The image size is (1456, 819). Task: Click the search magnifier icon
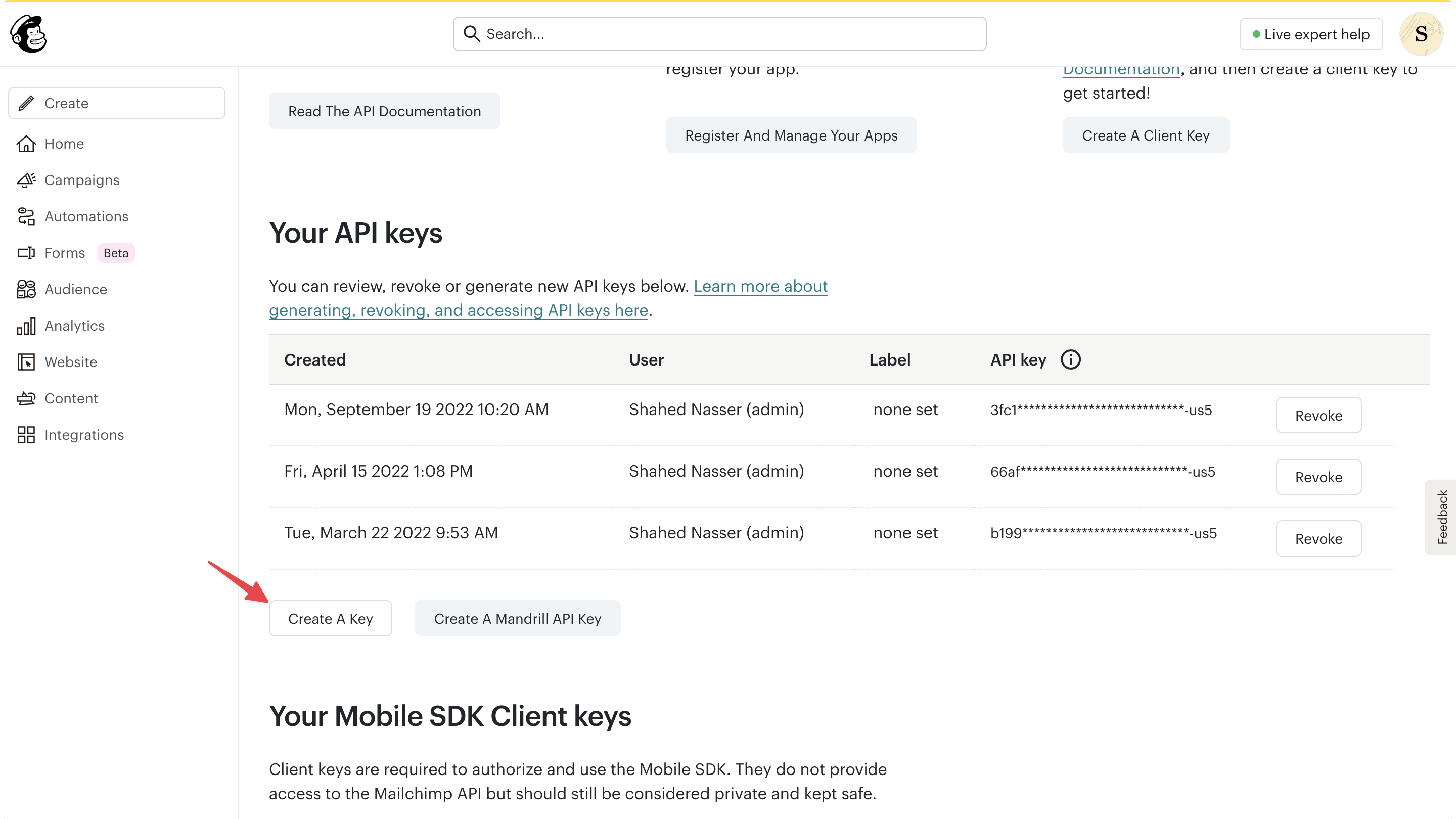point(471,33)
